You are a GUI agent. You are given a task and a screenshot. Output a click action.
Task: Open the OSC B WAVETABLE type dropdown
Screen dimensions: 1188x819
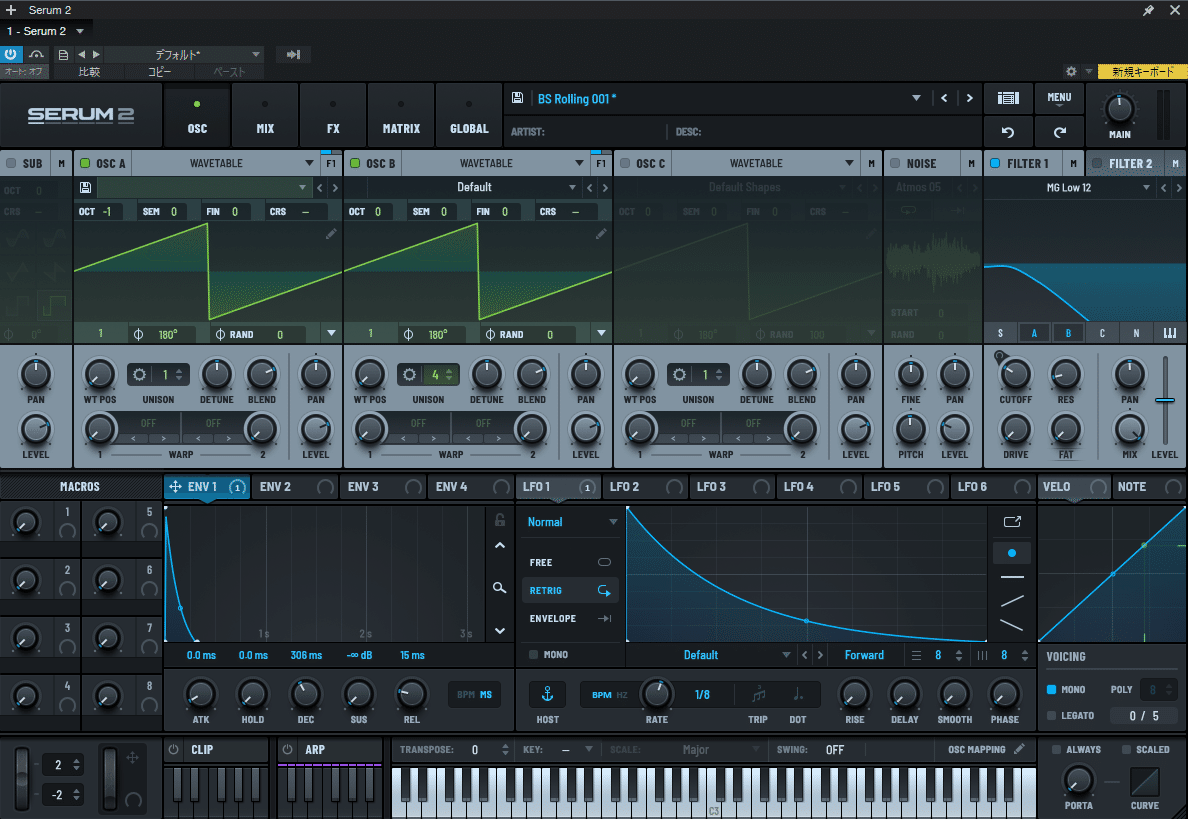pos(495,163)
